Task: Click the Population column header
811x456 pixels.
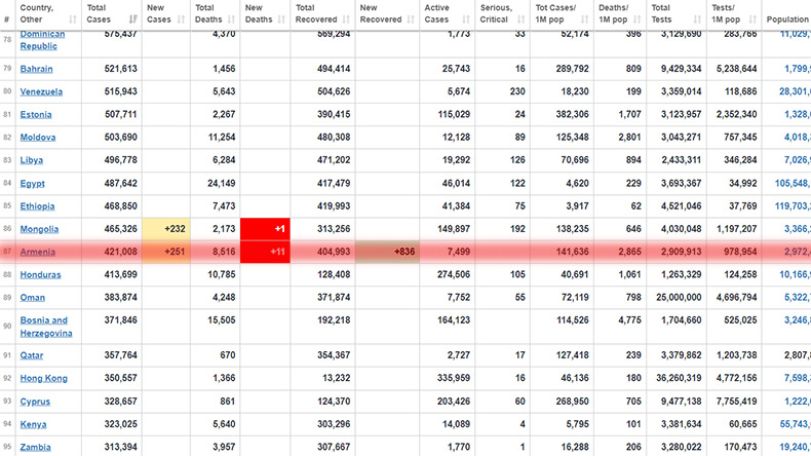Action: click(x=787, y=20)
